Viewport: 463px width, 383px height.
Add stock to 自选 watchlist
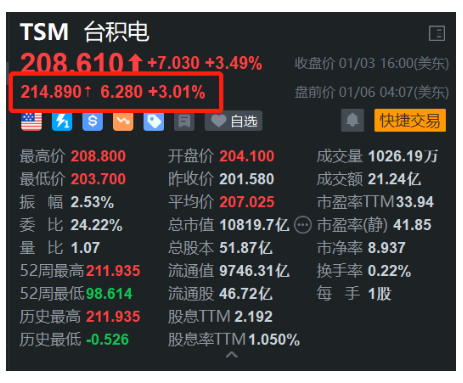click(234, 121)
